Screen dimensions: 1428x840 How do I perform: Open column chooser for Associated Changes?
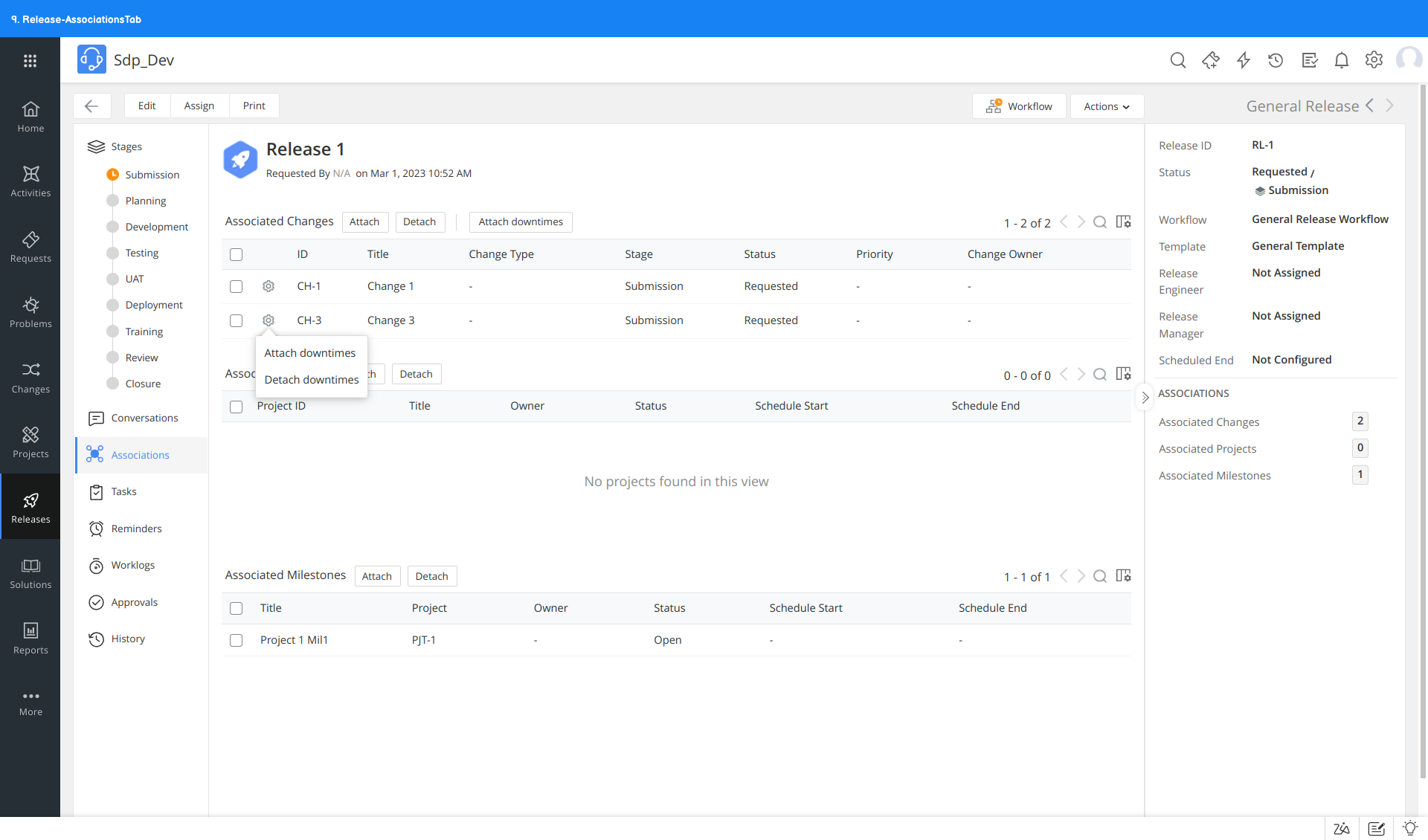[x=1123, y=222]
